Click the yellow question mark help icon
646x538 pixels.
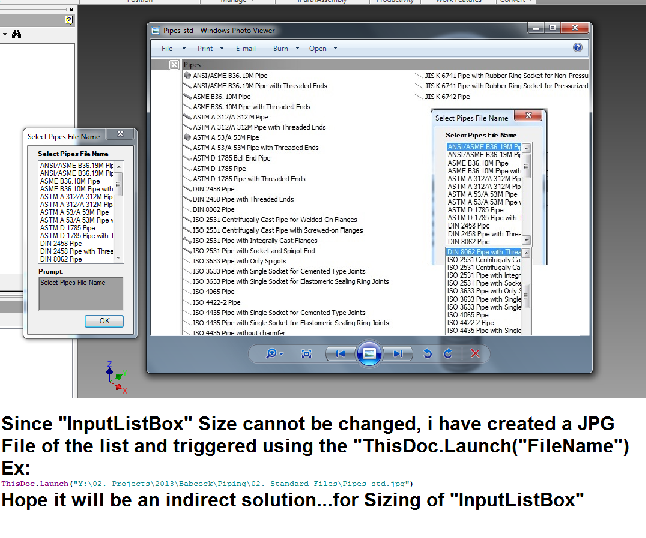tap(69, 20)
